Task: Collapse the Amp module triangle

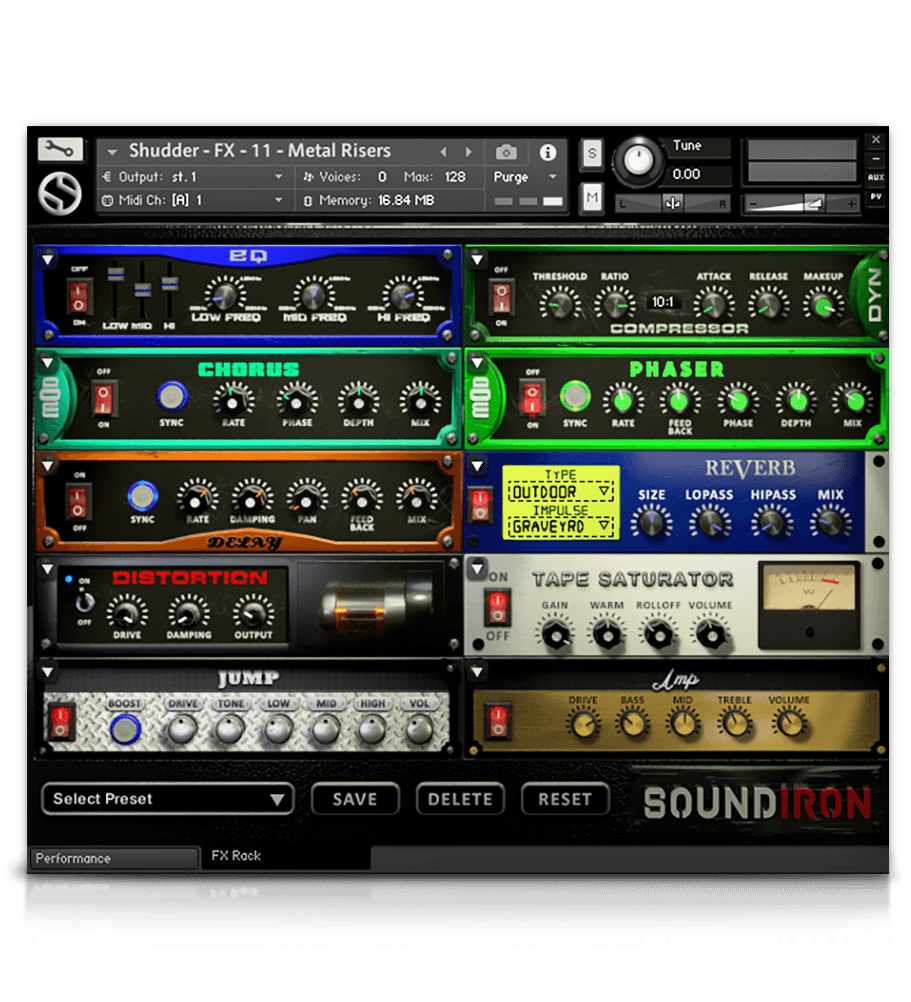Action: (477, 672)
